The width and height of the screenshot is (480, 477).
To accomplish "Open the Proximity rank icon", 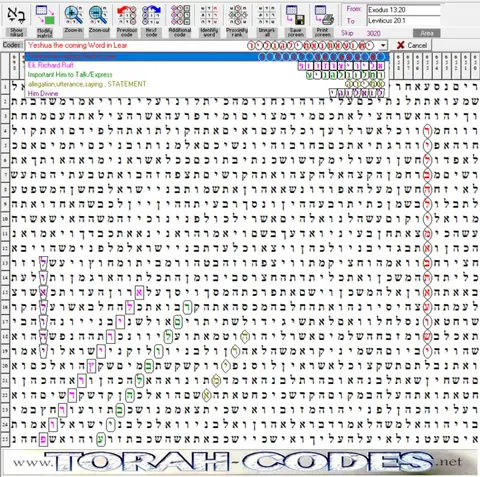I will 237,15.
